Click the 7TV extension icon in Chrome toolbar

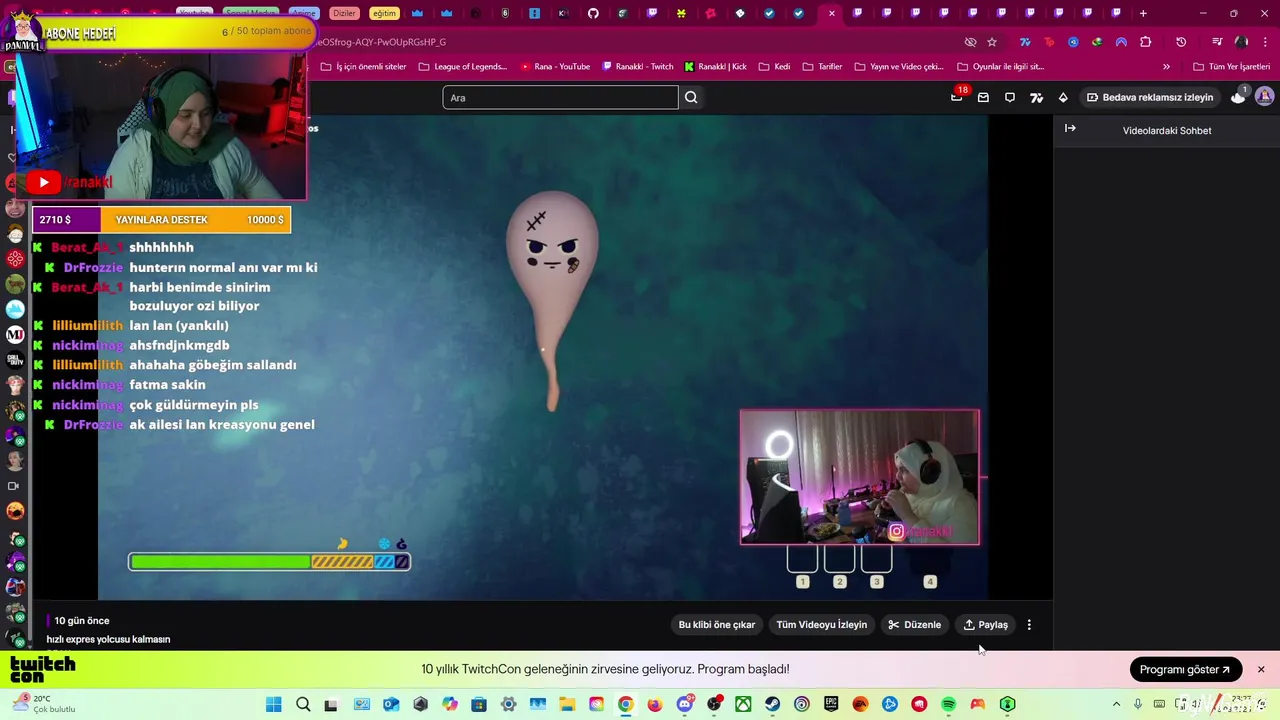click(x=1025, y=42)
